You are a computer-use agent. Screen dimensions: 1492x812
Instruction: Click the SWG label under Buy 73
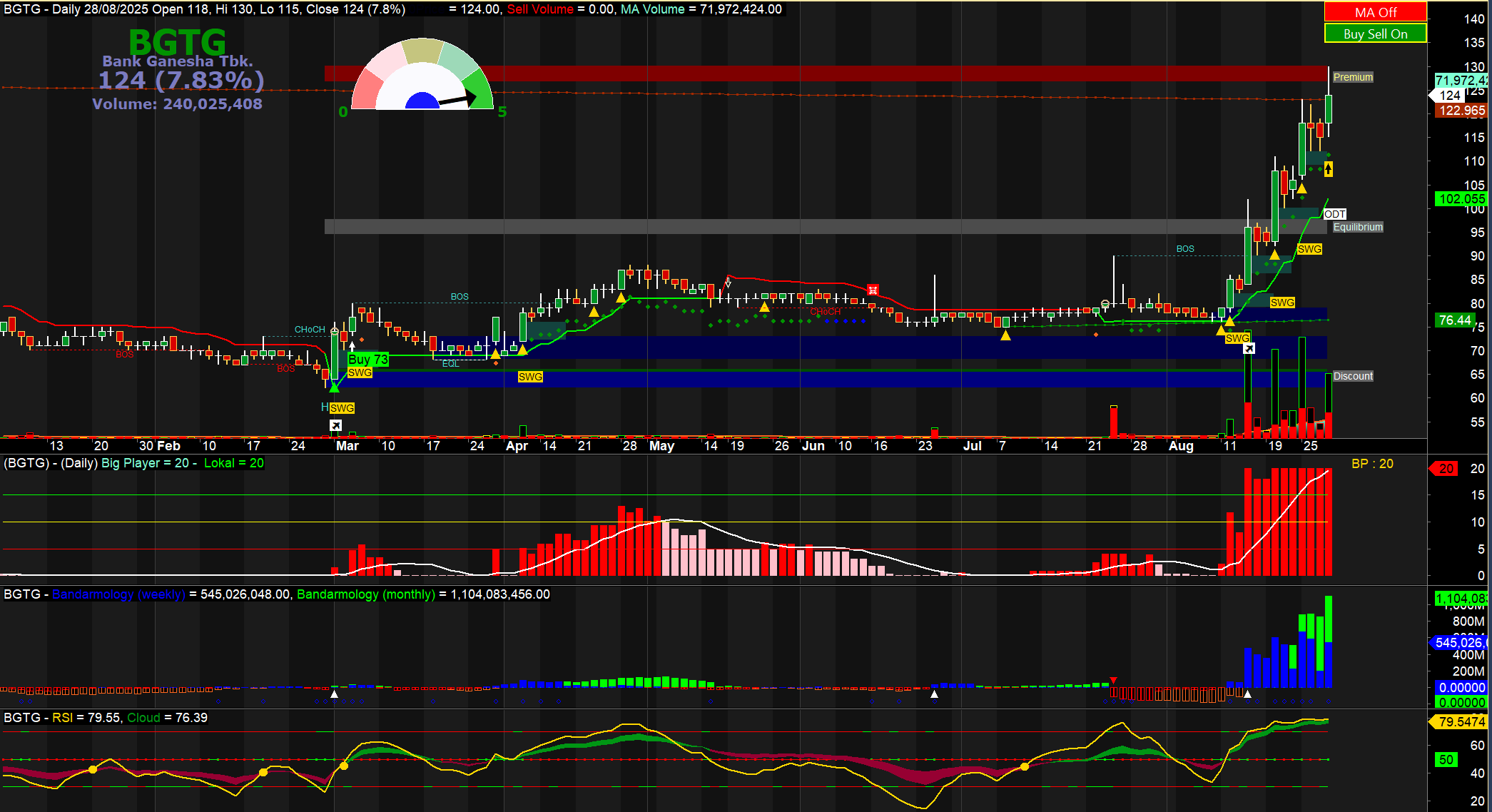360,372
